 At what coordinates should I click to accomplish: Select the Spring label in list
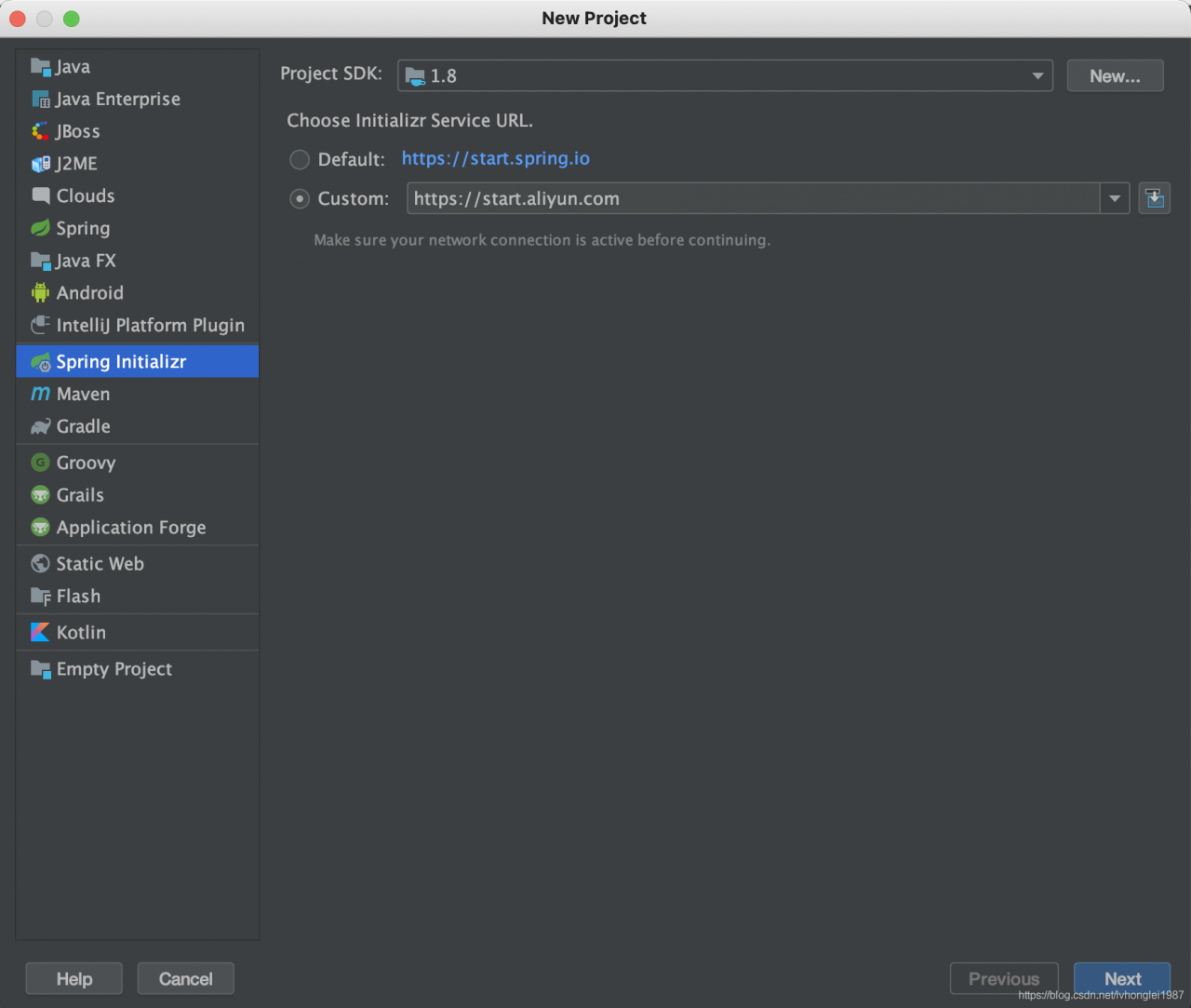[83, 229]
